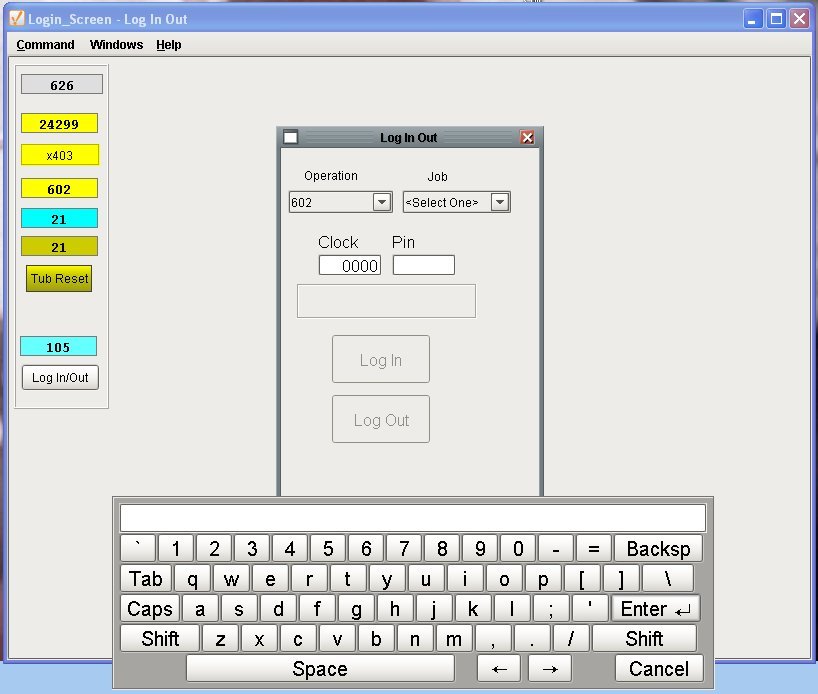
Task: Tap the 6 key on keyboard
Action: click(366, 548)
